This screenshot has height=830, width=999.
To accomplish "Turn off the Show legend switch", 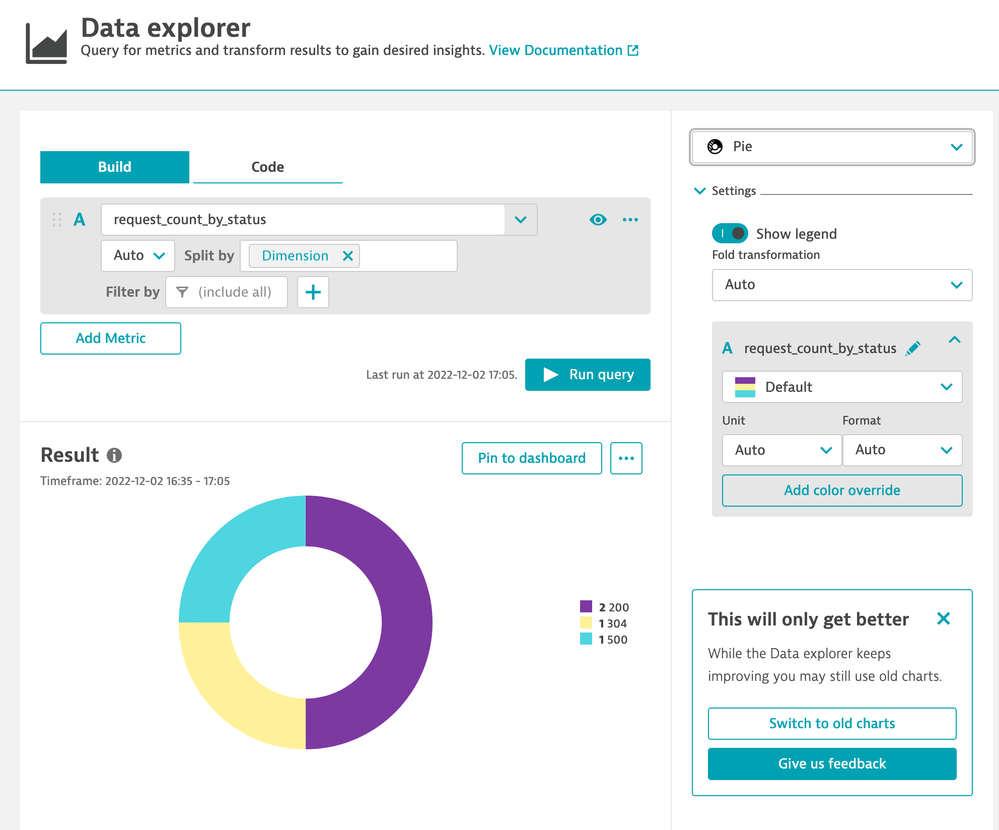I will pyautogui.click(x=730, y=233).
